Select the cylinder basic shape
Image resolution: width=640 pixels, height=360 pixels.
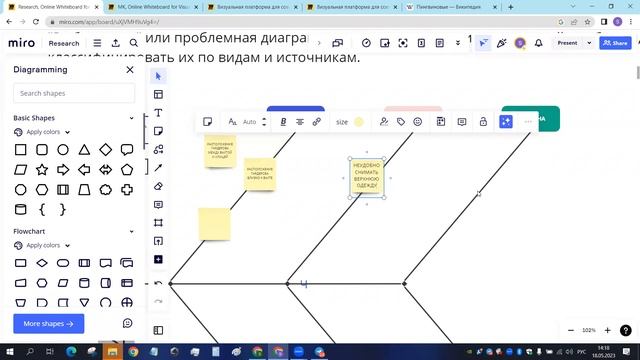coord(21,210)
